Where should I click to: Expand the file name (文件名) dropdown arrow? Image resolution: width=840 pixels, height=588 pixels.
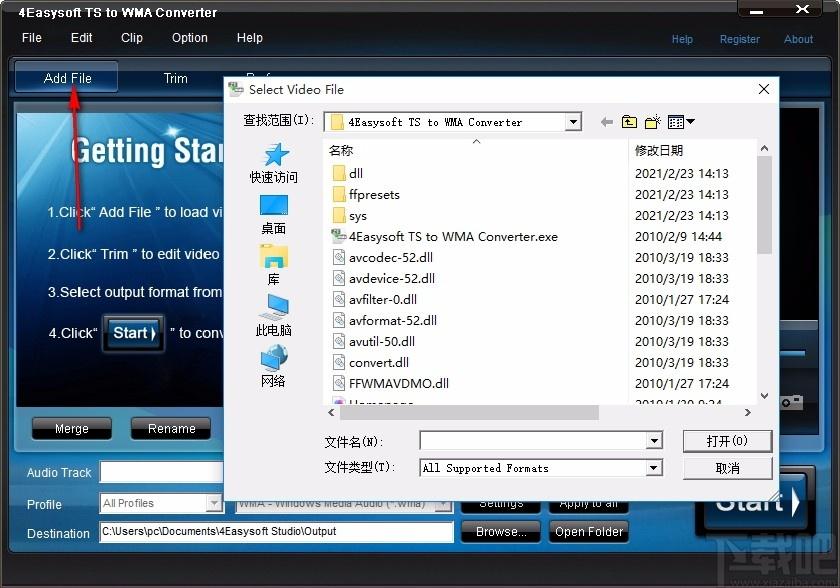[x=654, y=441]
